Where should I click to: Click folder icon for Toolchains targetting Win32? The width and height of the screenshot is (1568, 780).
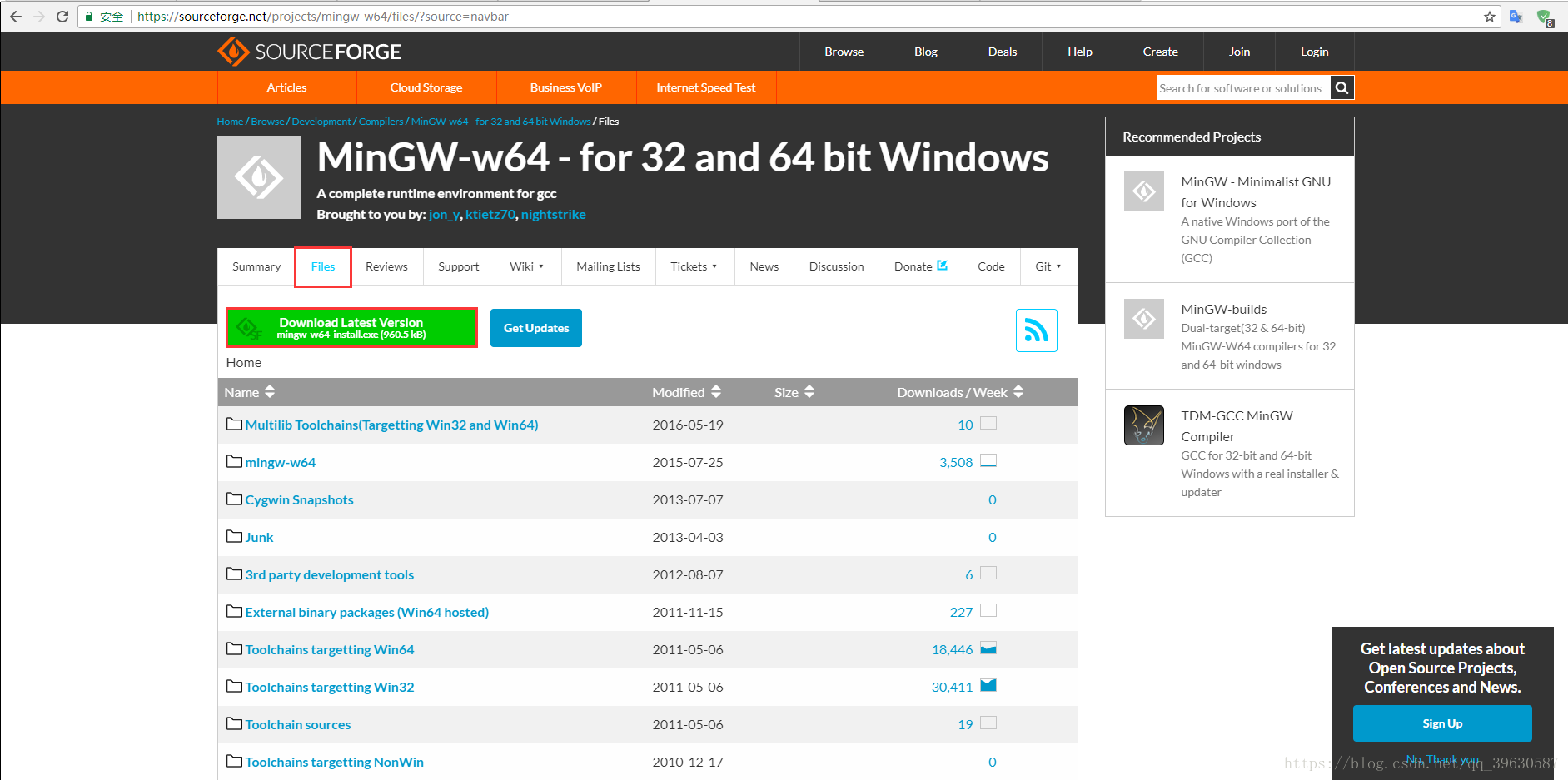[x=235, y=687]
